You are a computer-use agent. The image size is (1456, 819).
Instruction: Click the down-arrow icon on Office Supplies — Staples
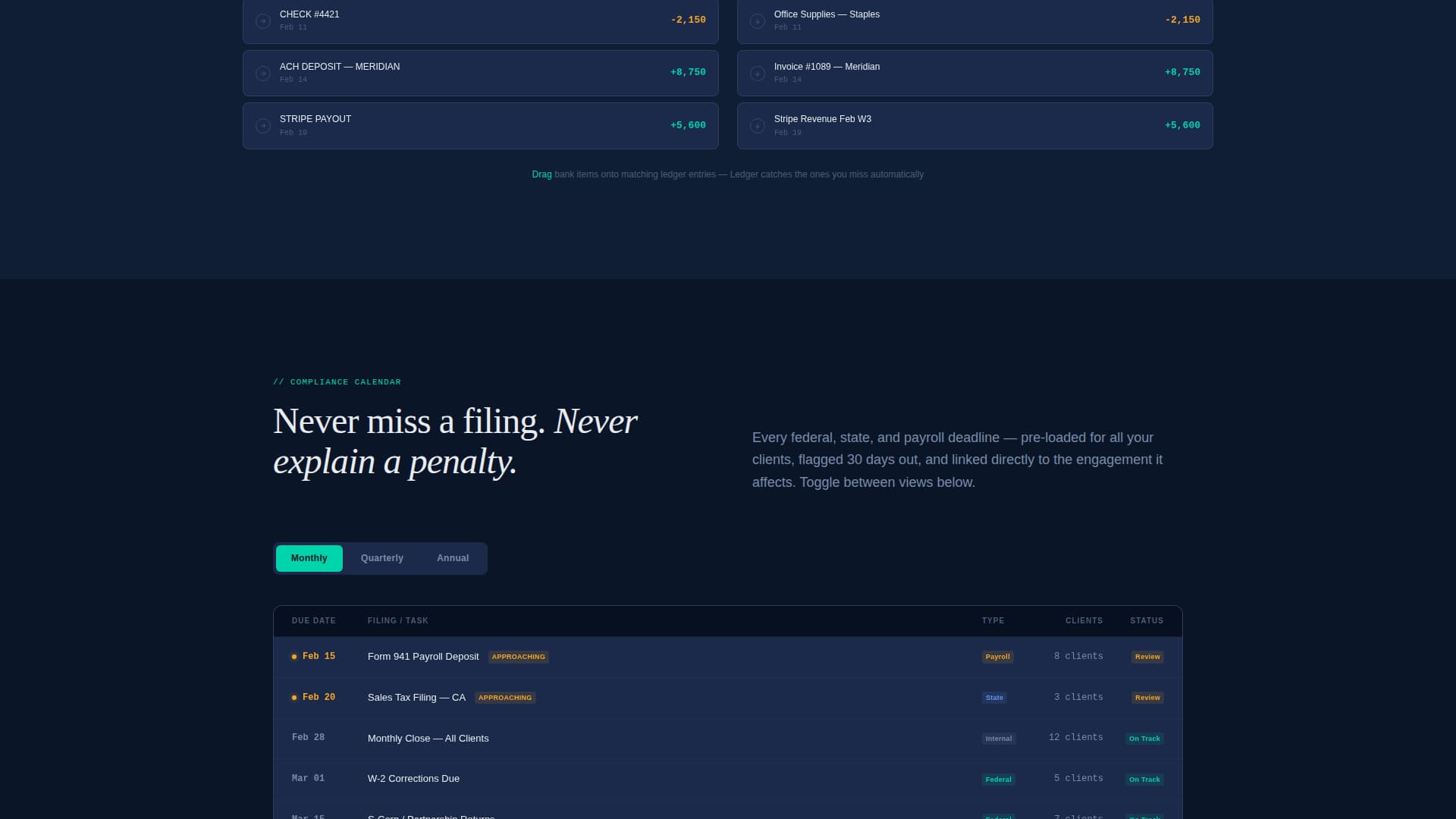tap(758, 21)
